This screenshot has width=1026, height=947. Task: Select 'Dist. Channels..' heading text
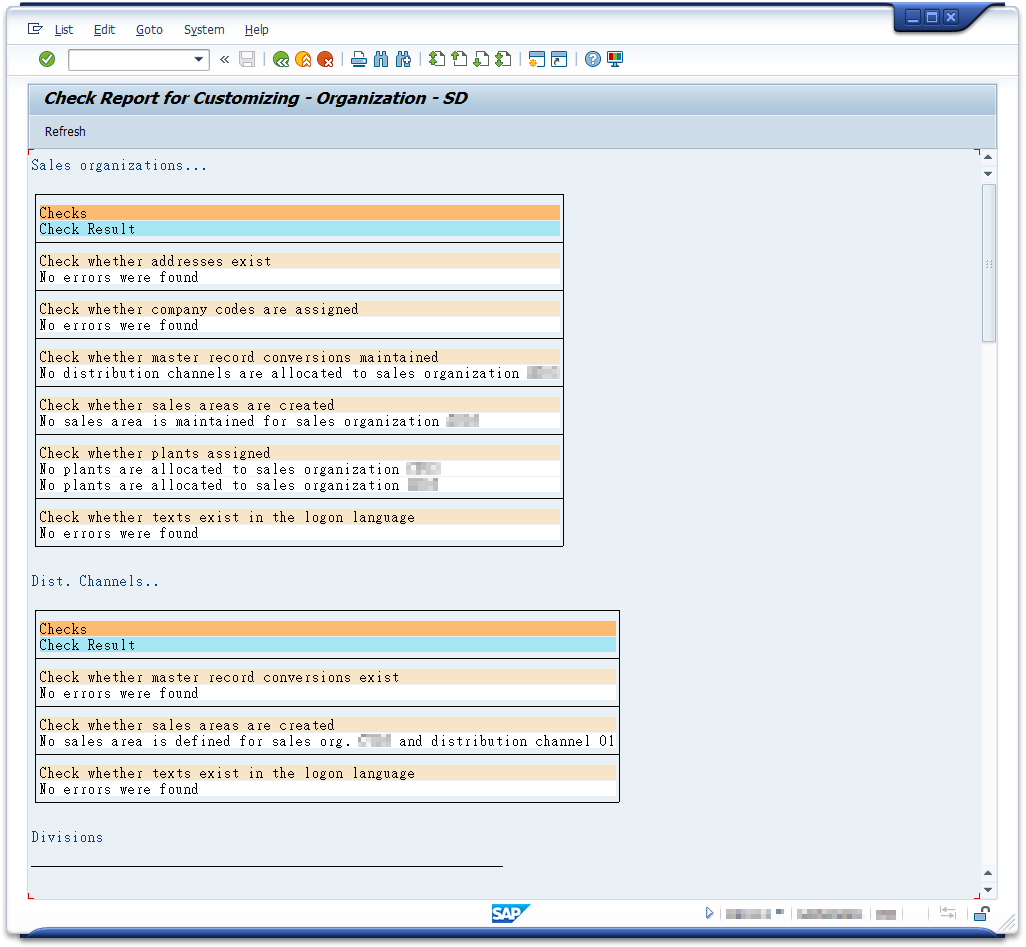pyautogui.click(x=95, y=581)
